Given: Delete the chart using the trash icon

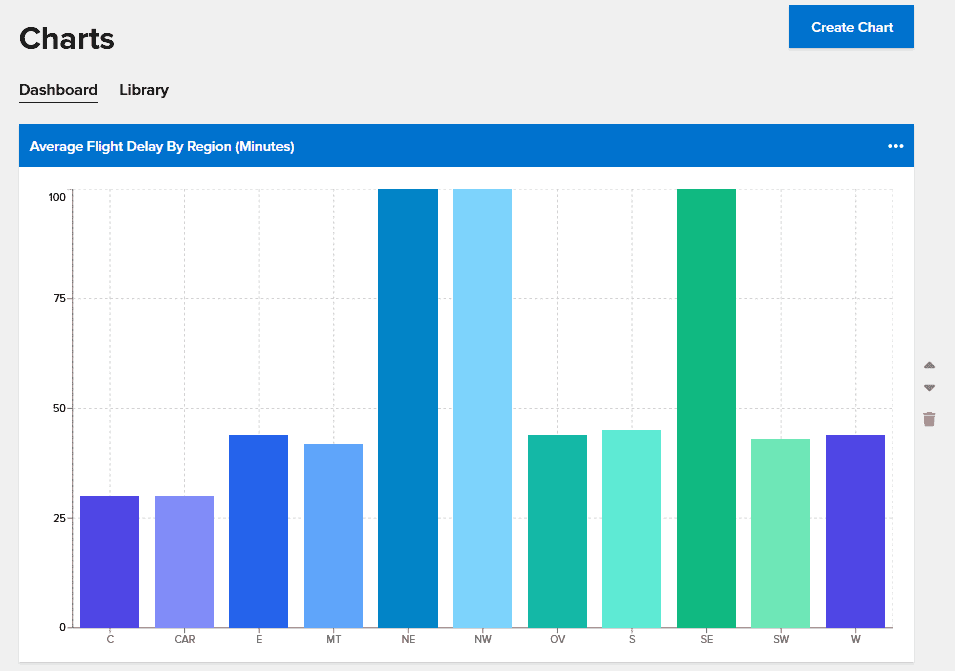Looking at the screenshot, I should pyautogui.click(x=929, y=419).
